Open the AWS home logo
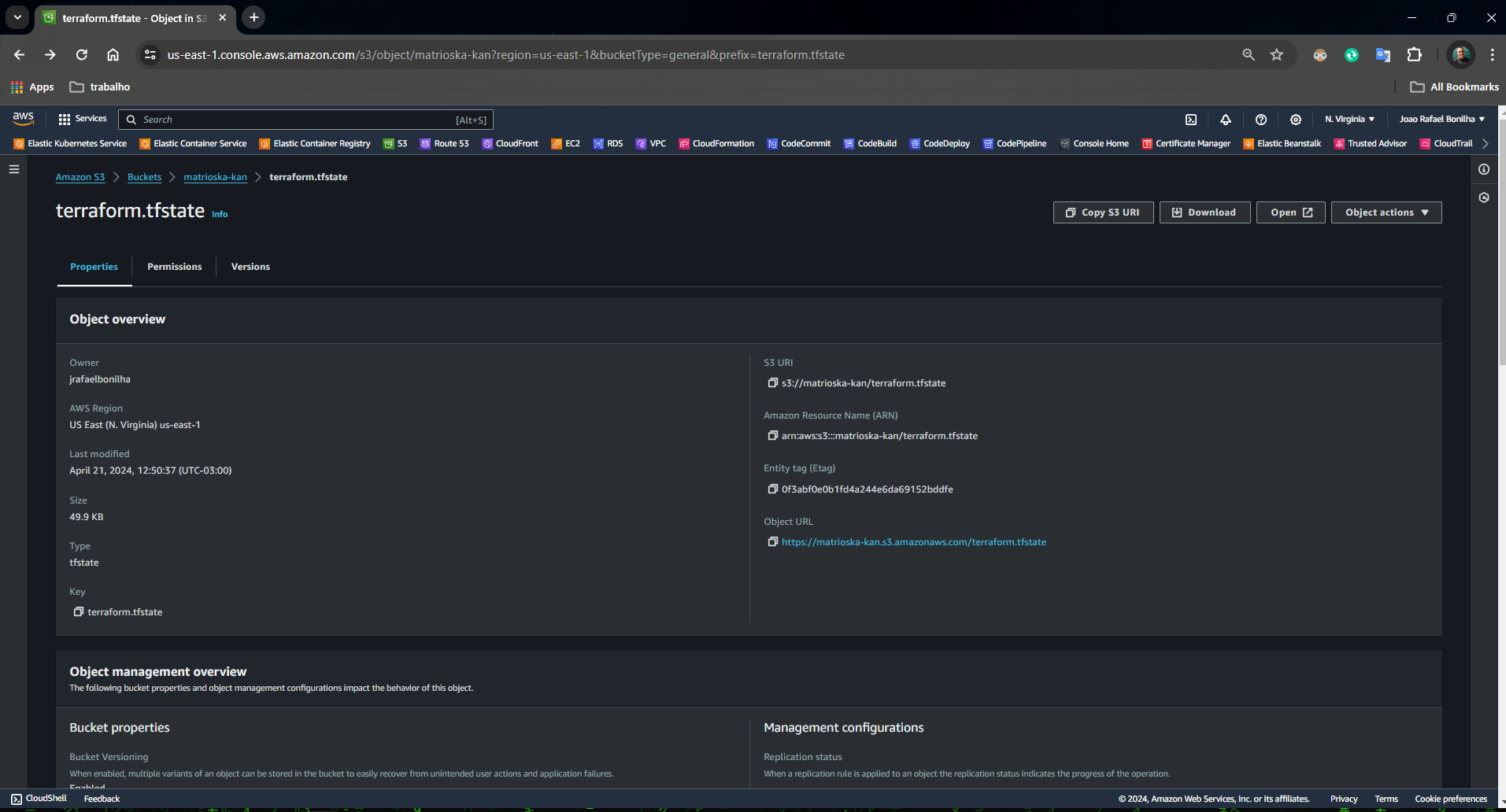The image size is (1506, 812). (23, 119)
